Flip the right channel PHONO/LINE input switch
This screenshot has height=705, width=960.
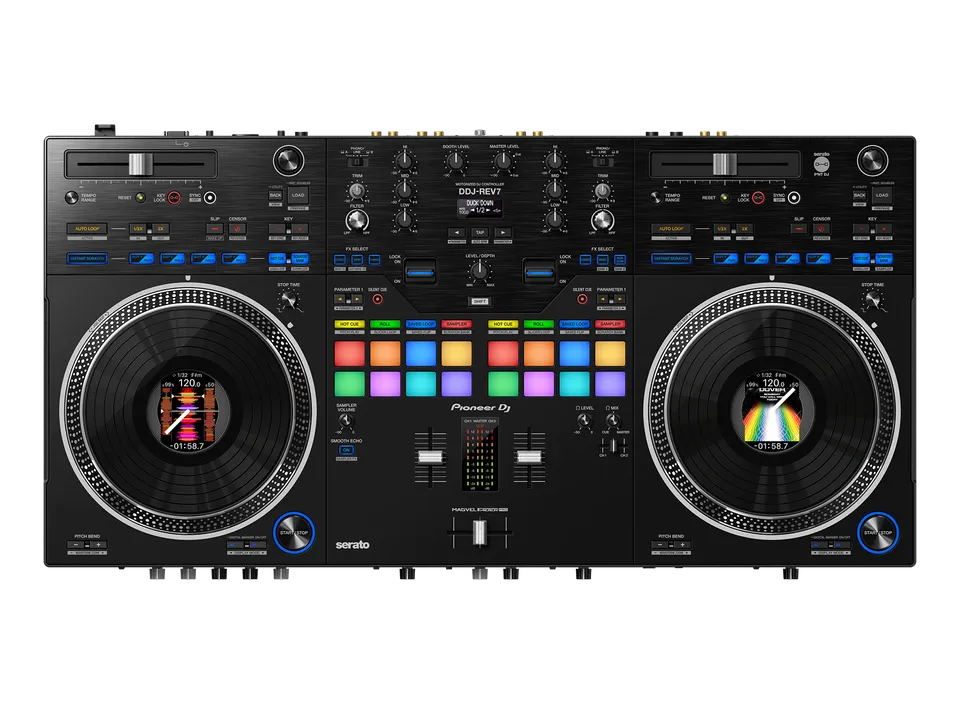[x=602, y=162]
